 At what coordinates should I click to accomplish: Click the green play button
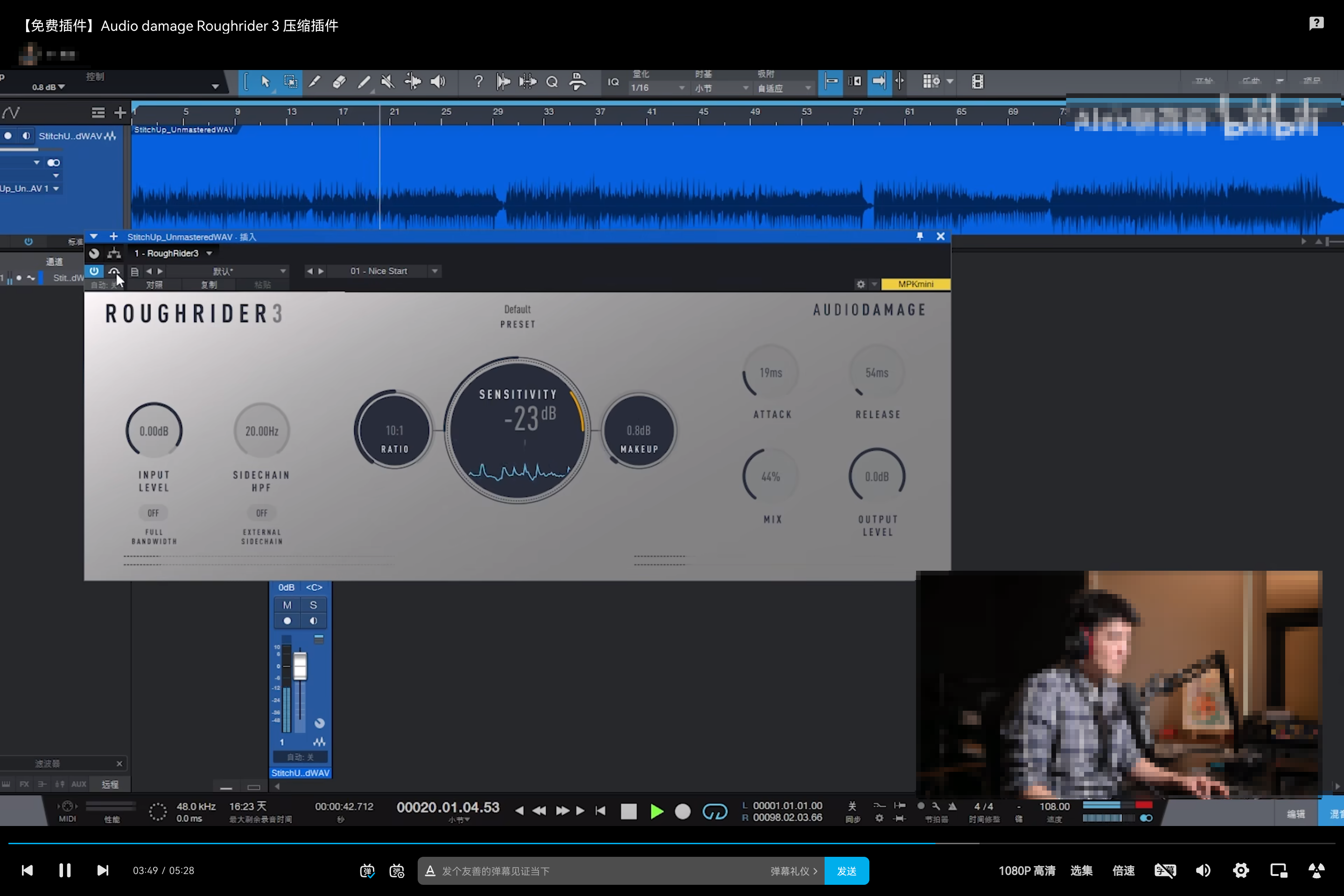(657, 812)
